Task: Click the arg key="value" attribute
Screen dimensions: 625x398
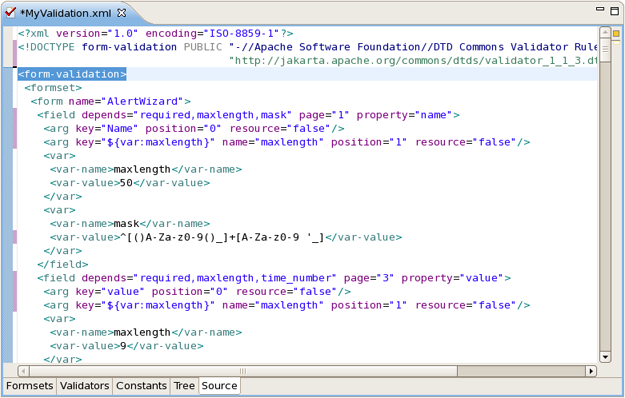Action: 110,291
